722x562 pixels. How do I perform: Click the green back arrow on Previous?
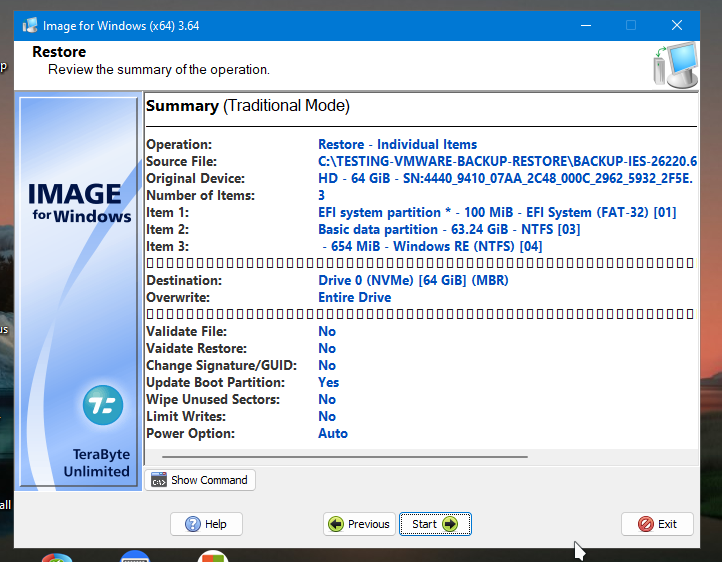click(x=336, y=524)
